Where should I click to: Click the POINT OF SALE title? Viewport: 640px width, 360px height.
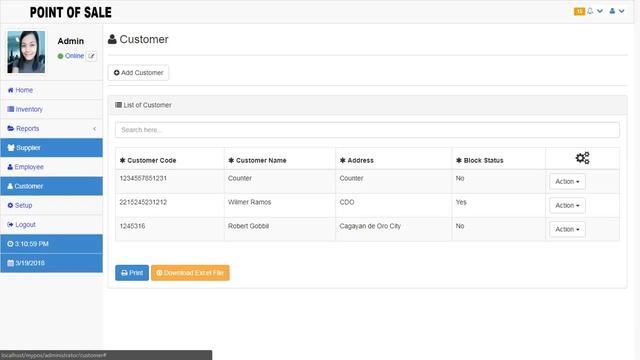71,12
